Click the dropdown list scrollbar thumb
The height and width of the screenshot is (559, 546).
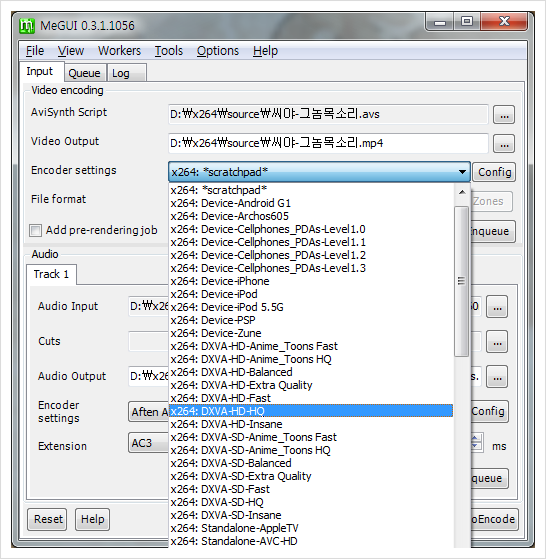[x=462, y=281]
